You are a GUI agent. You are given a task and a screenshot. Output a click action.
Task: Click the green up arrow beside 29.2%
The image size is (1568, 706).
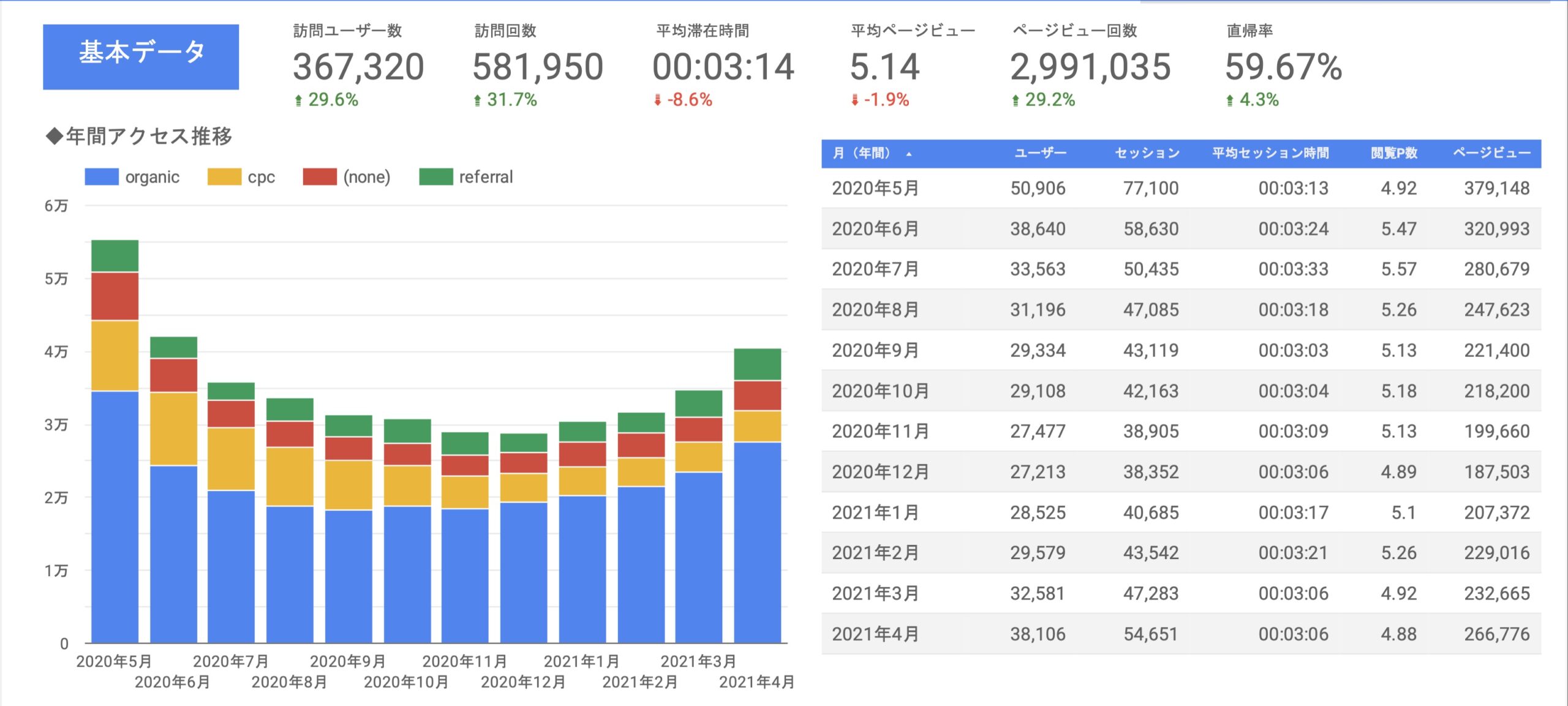(1016, 100)
